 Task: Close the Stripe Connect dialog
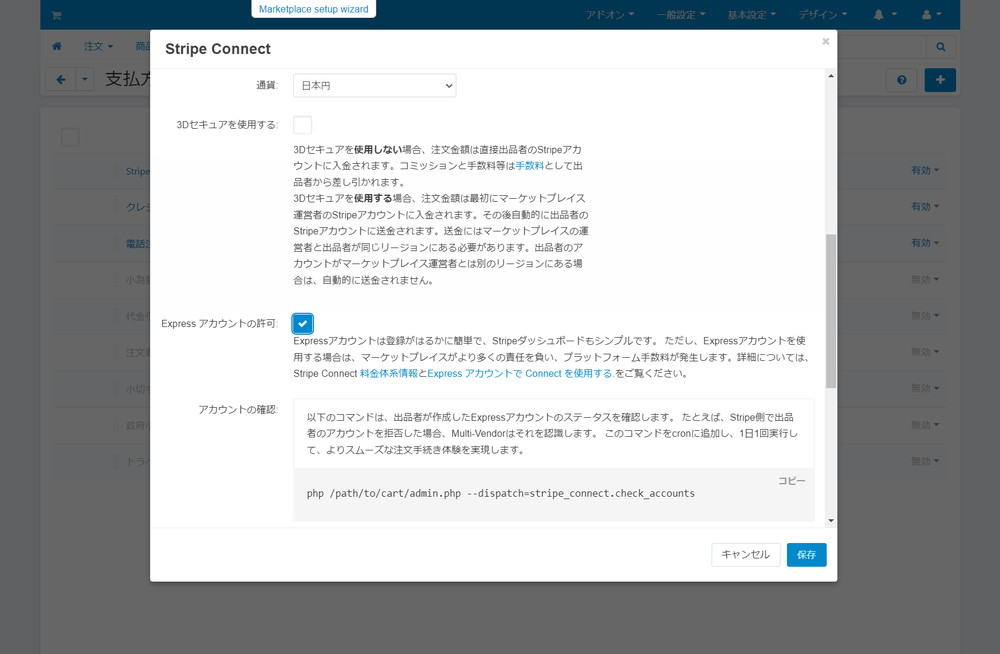825,41
